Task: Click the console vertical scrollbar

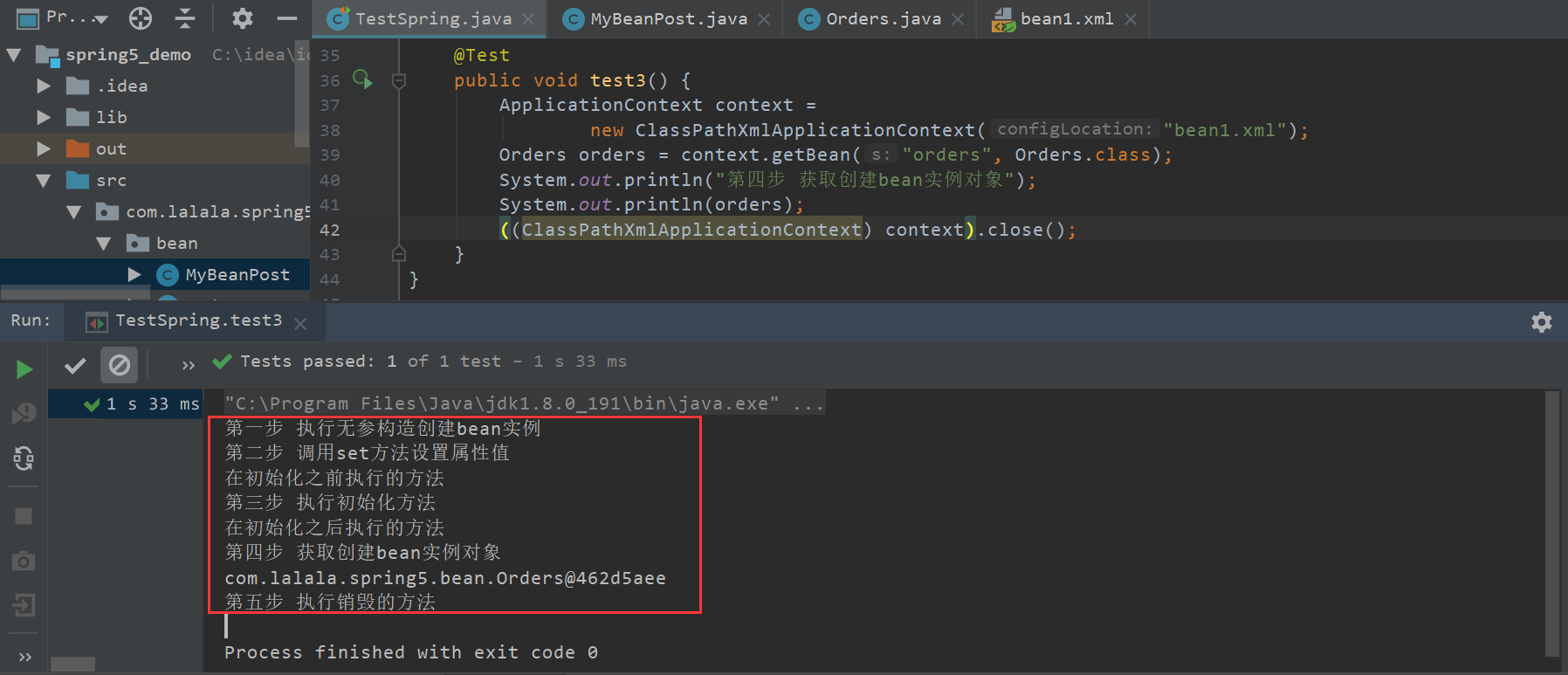Action: 1551,524
